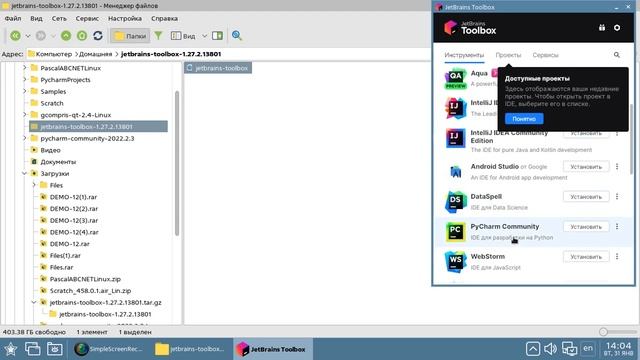Open the file search magnifier

[237, 36]
